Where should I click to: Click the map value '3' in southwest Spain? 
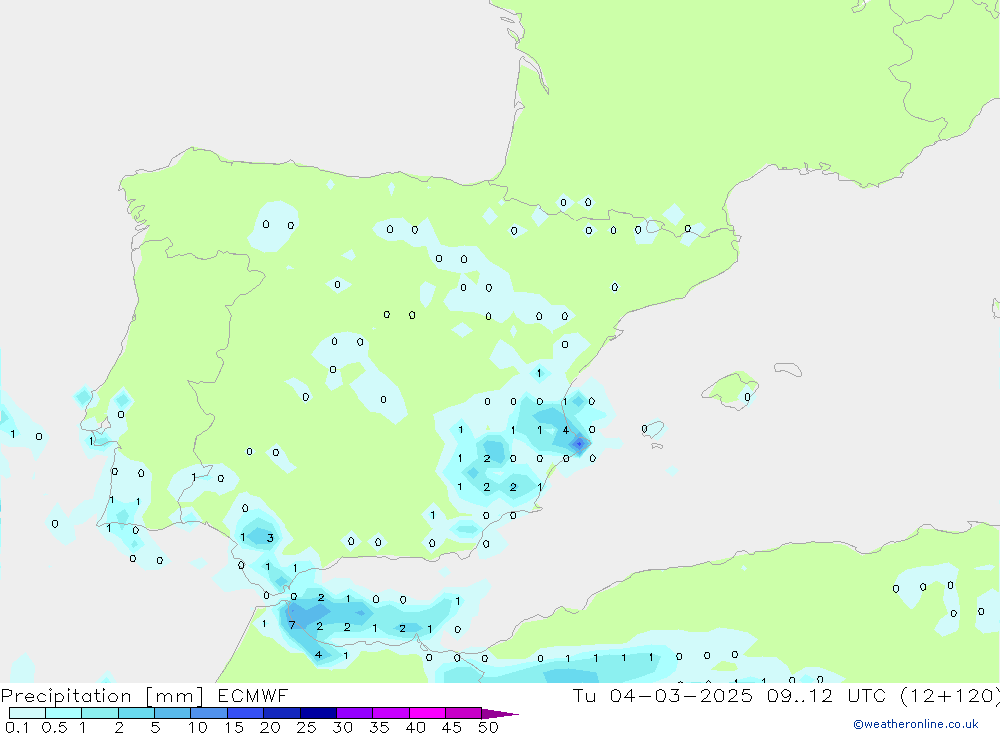pyautogui.click(x=270, y=538)
